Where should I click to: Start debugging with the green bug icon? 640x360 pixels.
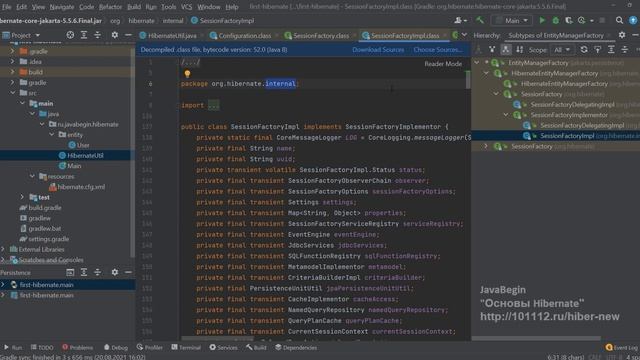556,20
